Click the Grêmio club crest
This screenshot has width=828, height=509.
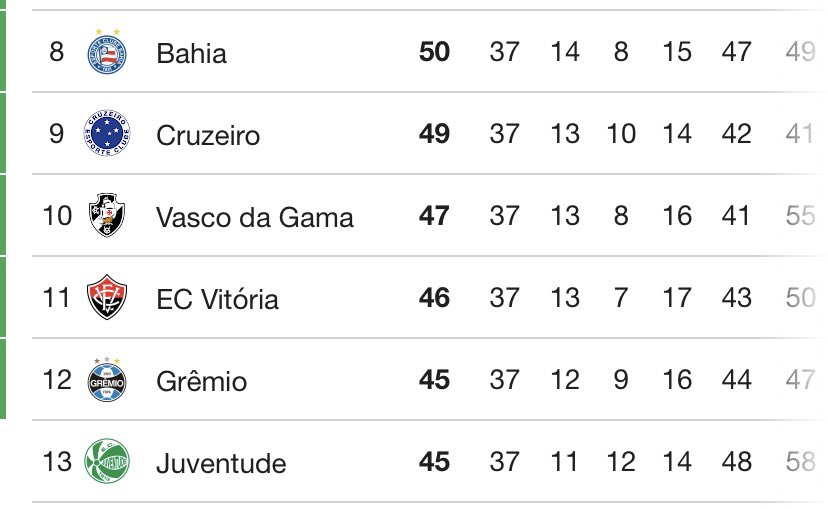[x=107, y=380]
